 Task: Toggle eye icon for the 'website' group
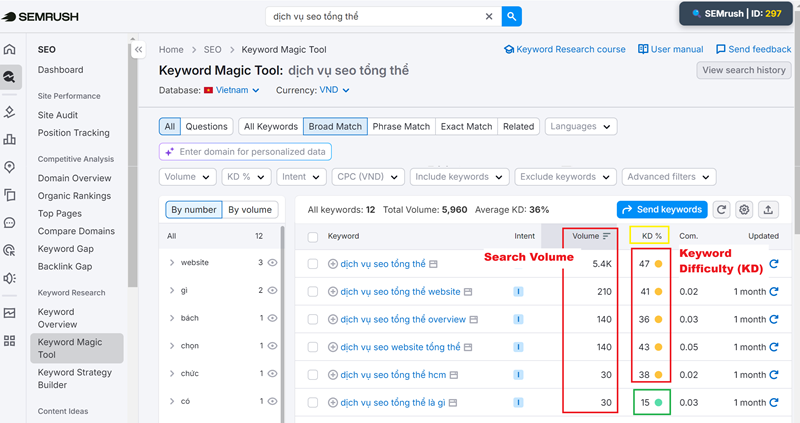click(x=272, y=262)
